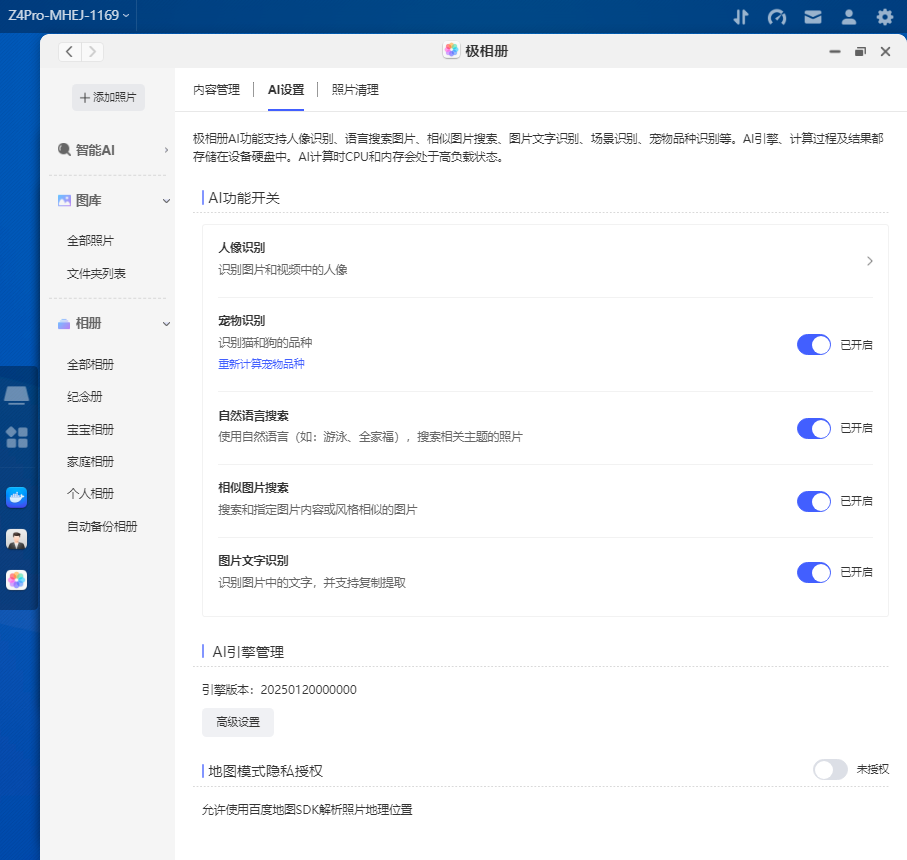The height and width of the screenshot is (860, 907).
Task: Open the transfer tasks icon in top bar
Action: [741, 17]
